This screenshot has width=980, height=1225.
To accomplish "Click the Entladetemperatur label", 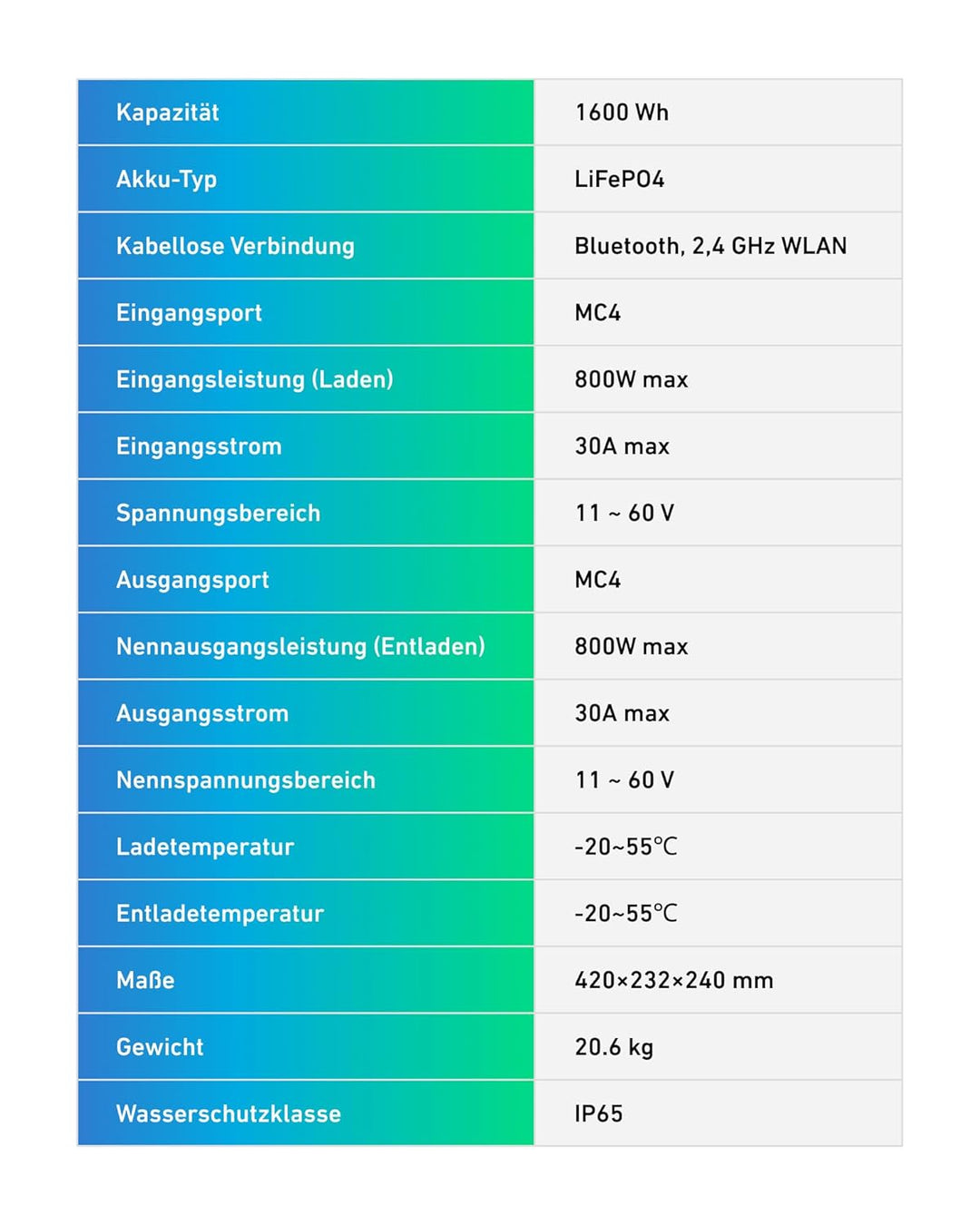I will [x=220, y=914].
